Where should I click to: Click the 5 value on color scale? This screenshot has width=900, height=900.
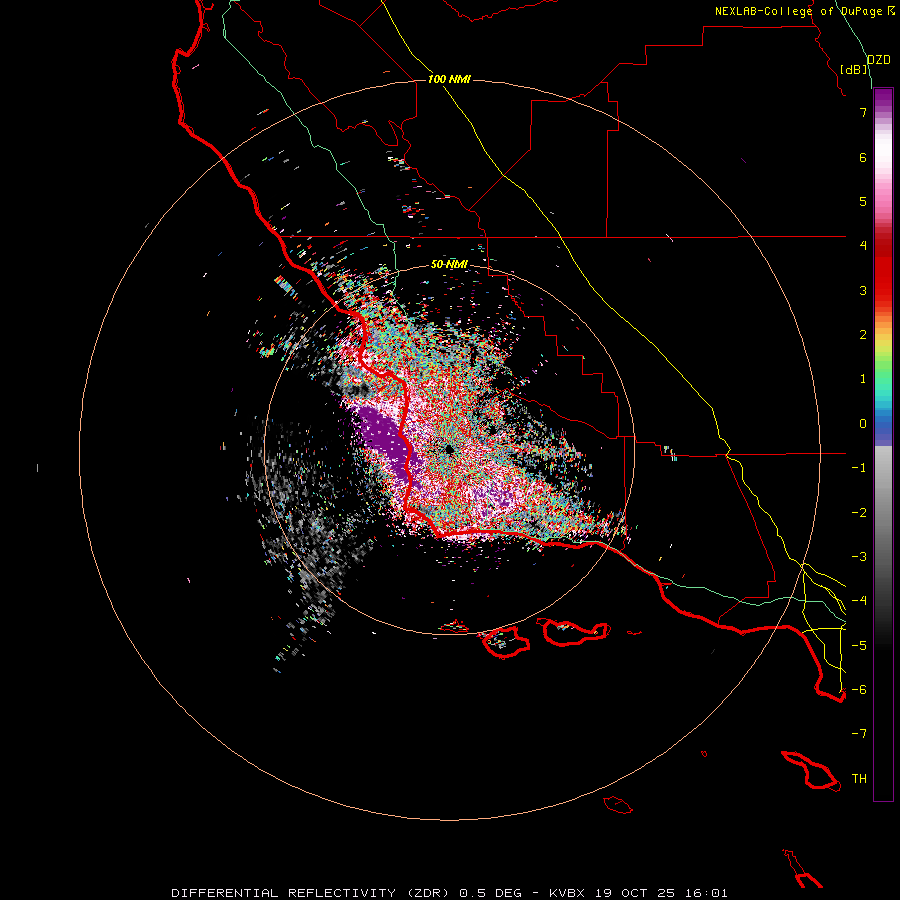pos(863,201)
